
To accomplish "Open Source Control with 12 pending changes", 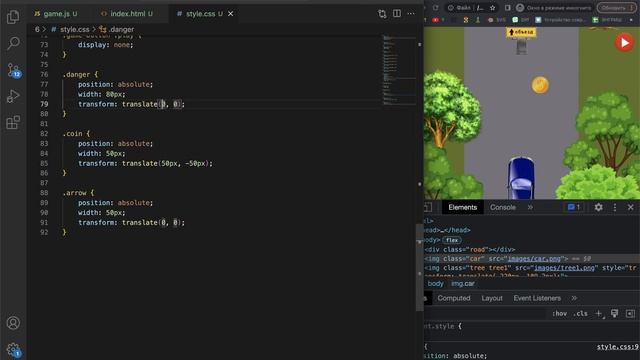I will 14,70.
